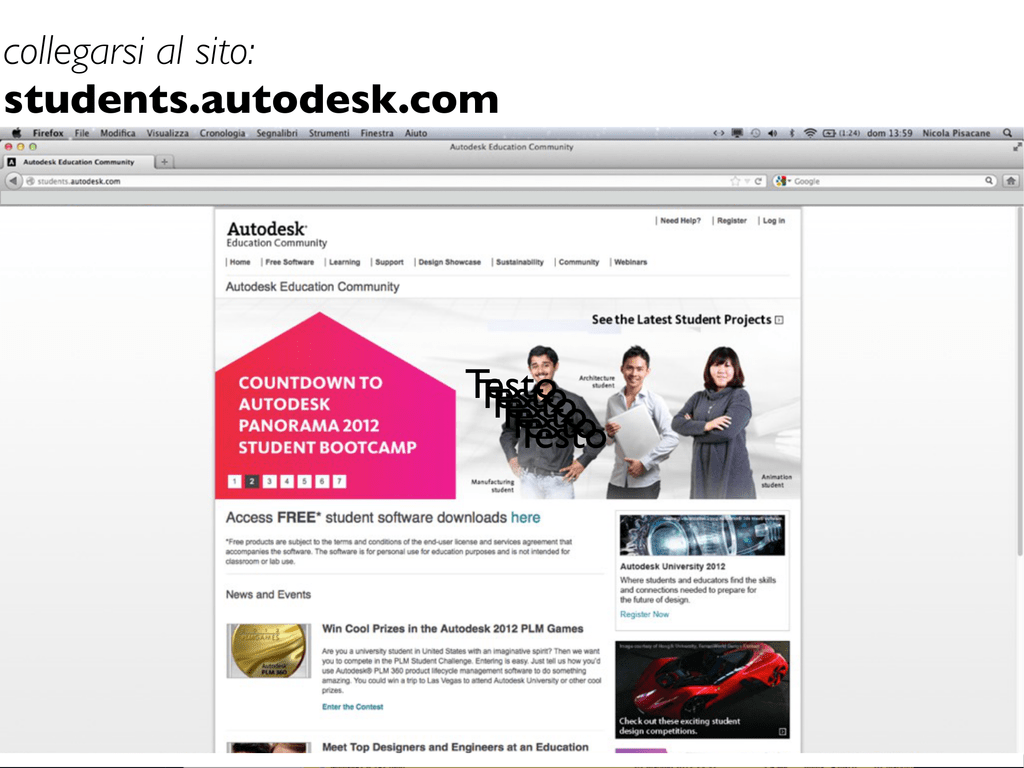The height and width of the screenshot is (768, 1024).
Task: Open the Community nav link
Action: coord(579,262)
